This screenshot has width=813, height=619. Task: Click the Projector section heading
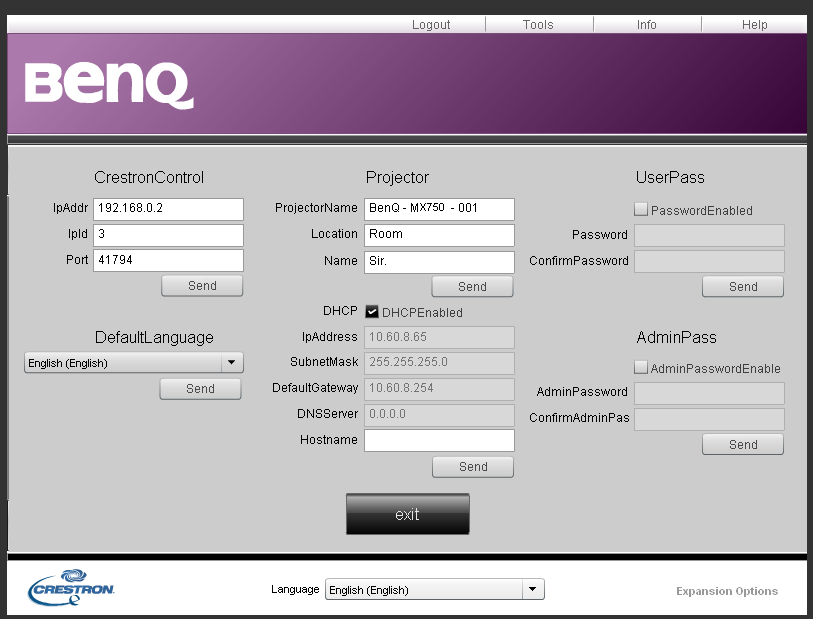(397, 177)
